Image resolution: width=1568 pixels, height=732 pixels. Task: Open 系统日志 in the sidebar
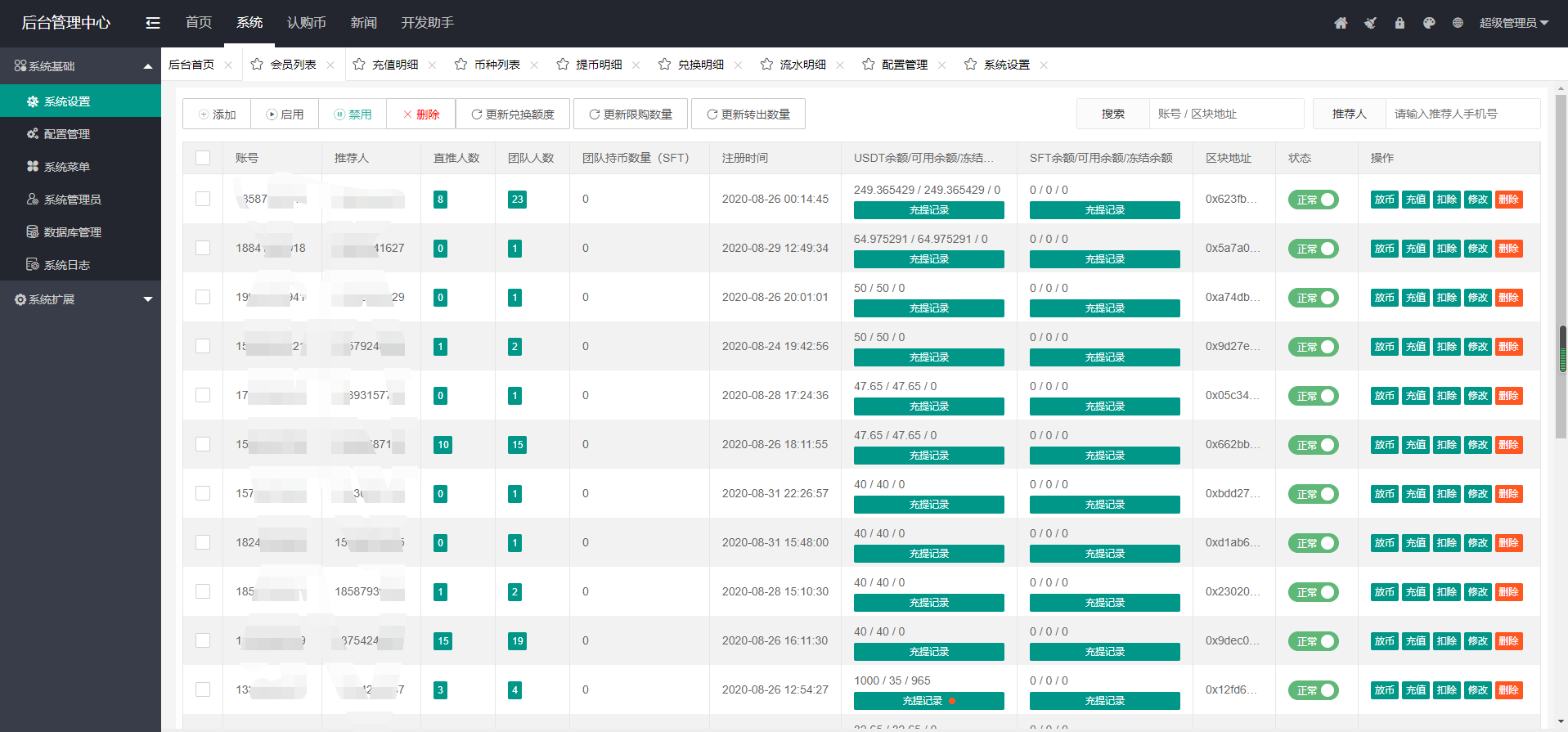(66, 265)
